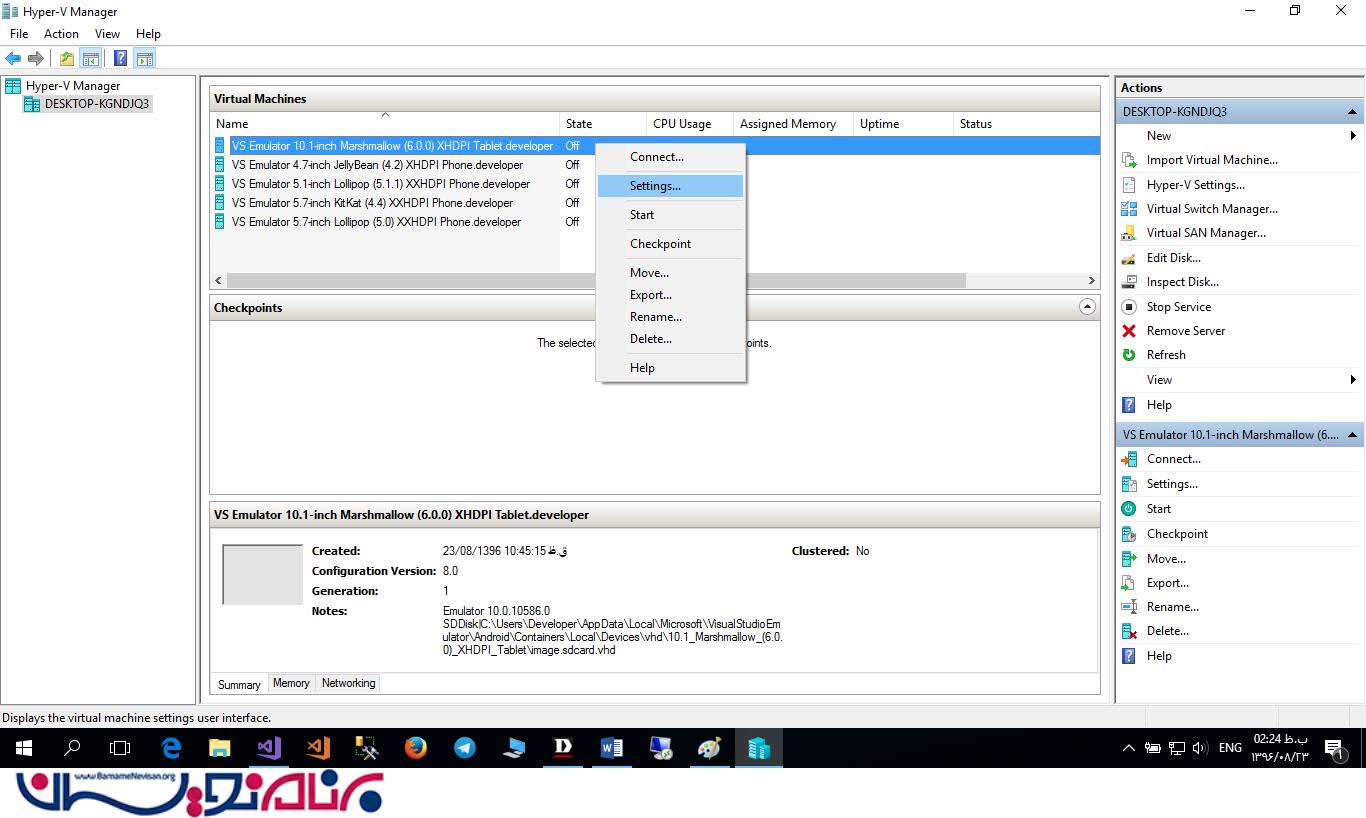Screen dimensions: 1366x818
Task: Choose Settings... in the context menu
Action: pos(655,186)
